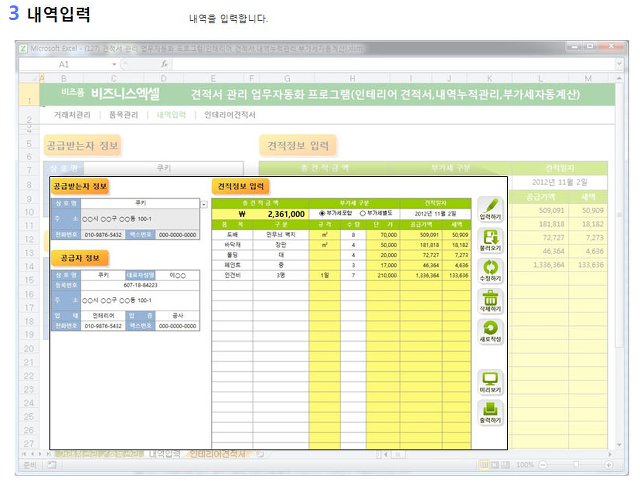Click the 삭제하기 trash can icon
The height and width of the screenshot is (485, 640).
pyautogui.click(x=490, y=301)
